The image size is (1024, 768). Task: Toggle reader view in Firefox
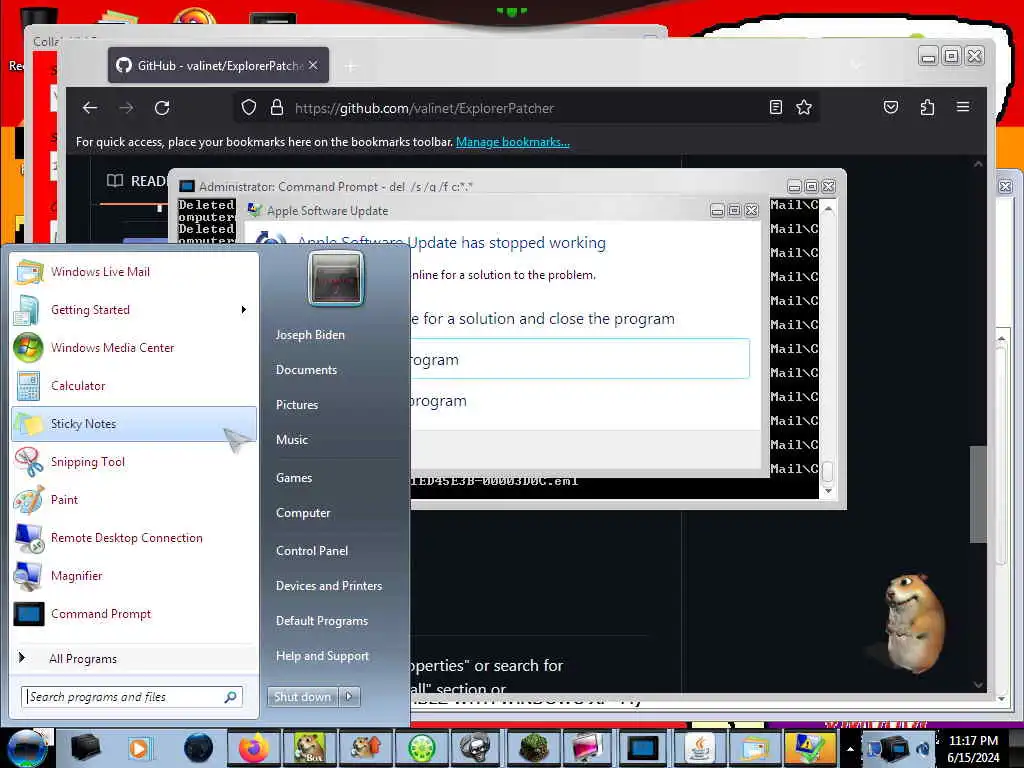pos(776,107)
